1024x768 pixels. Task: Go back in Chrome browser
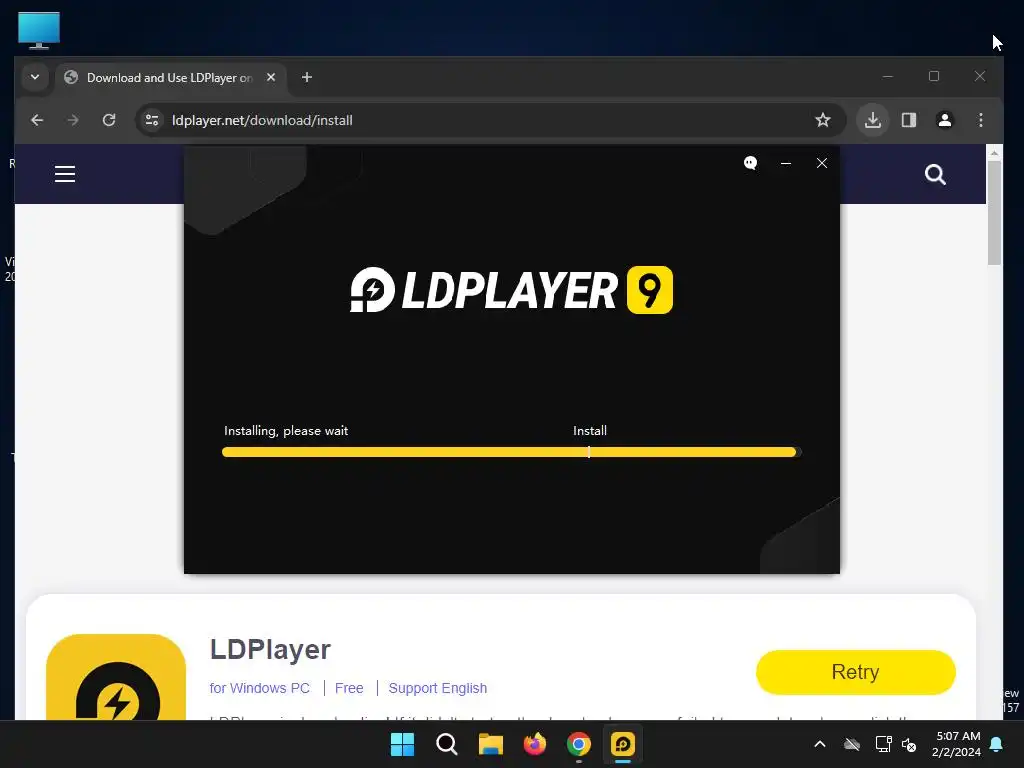[37, 120]
